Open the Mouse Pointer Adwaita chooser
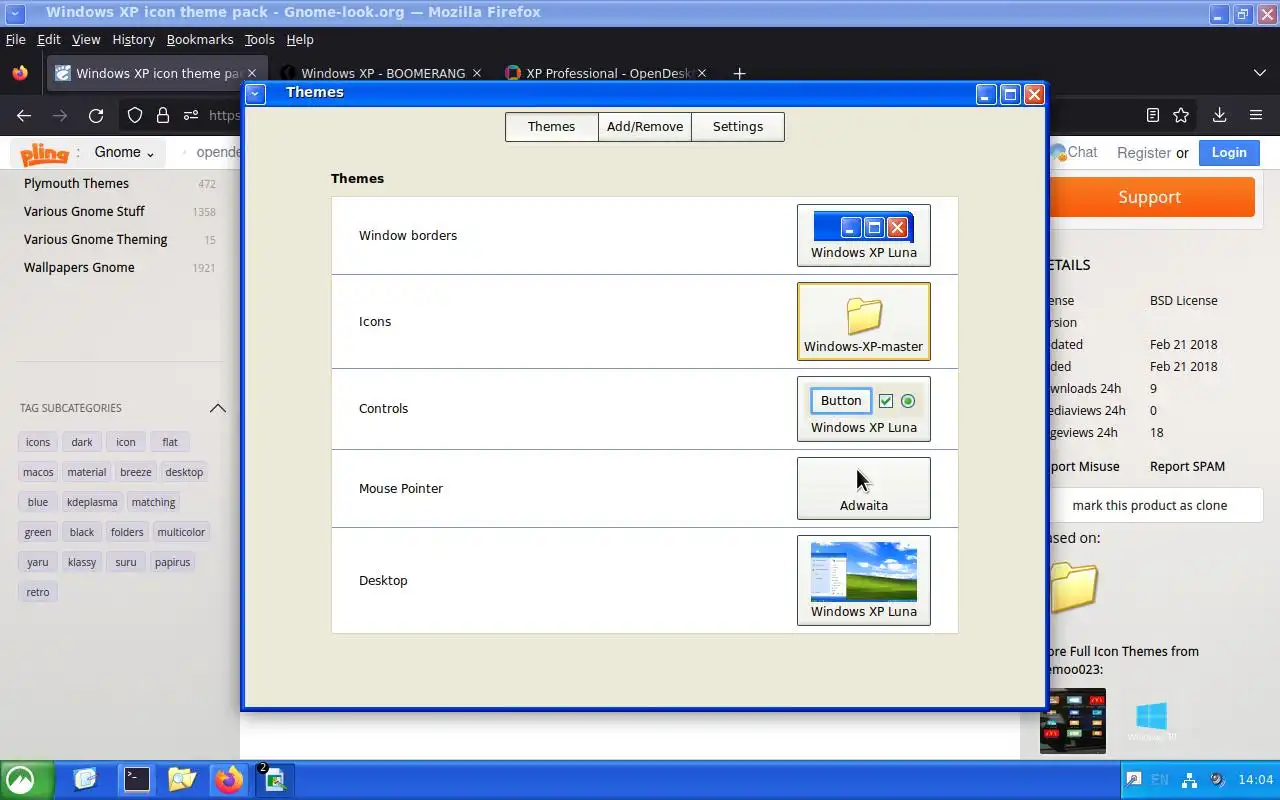This screenshot has width=1280, height=800. (x=863, y=488)
